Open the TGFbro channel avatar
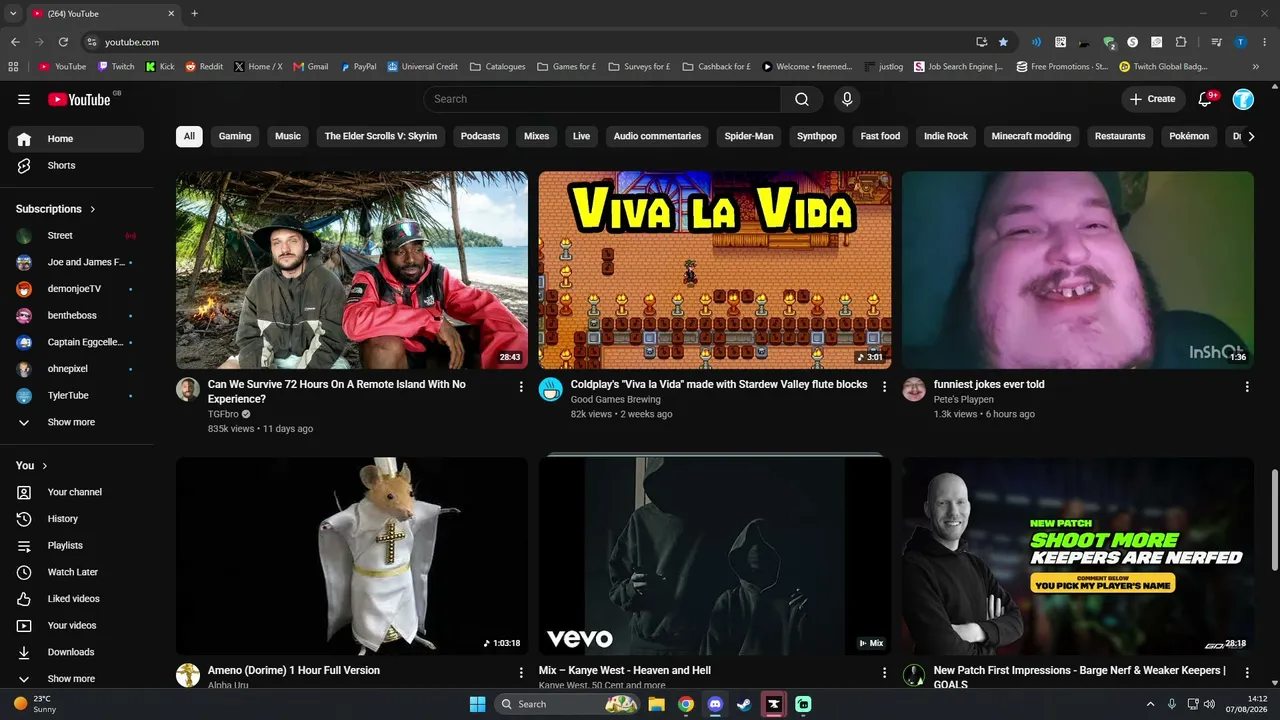This screenshot has width=1280, height=720. click(x=188, y=389)
